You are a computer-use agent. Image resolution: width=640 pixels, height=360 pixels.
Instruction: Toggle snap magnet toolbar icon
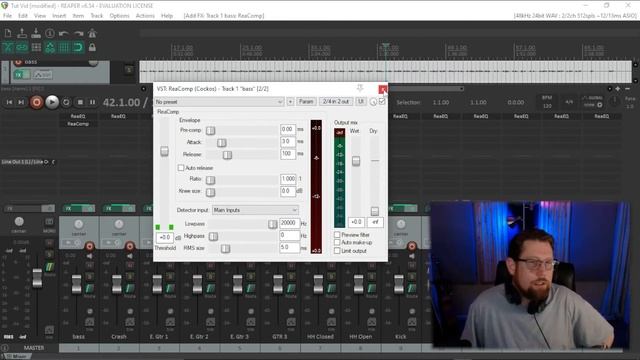[x=78, y=47]
